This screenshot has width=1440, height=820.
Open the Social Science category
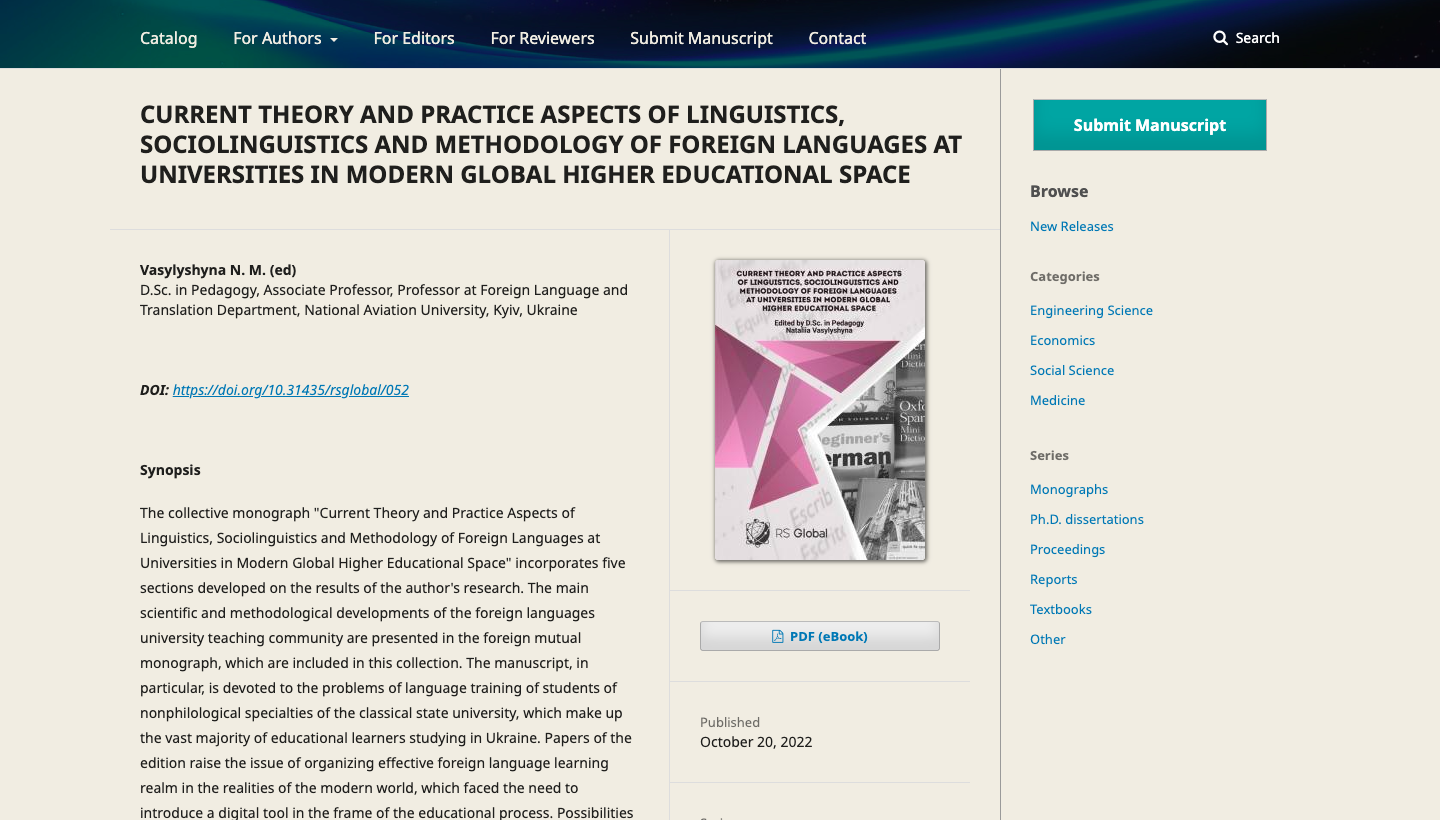1072,370
